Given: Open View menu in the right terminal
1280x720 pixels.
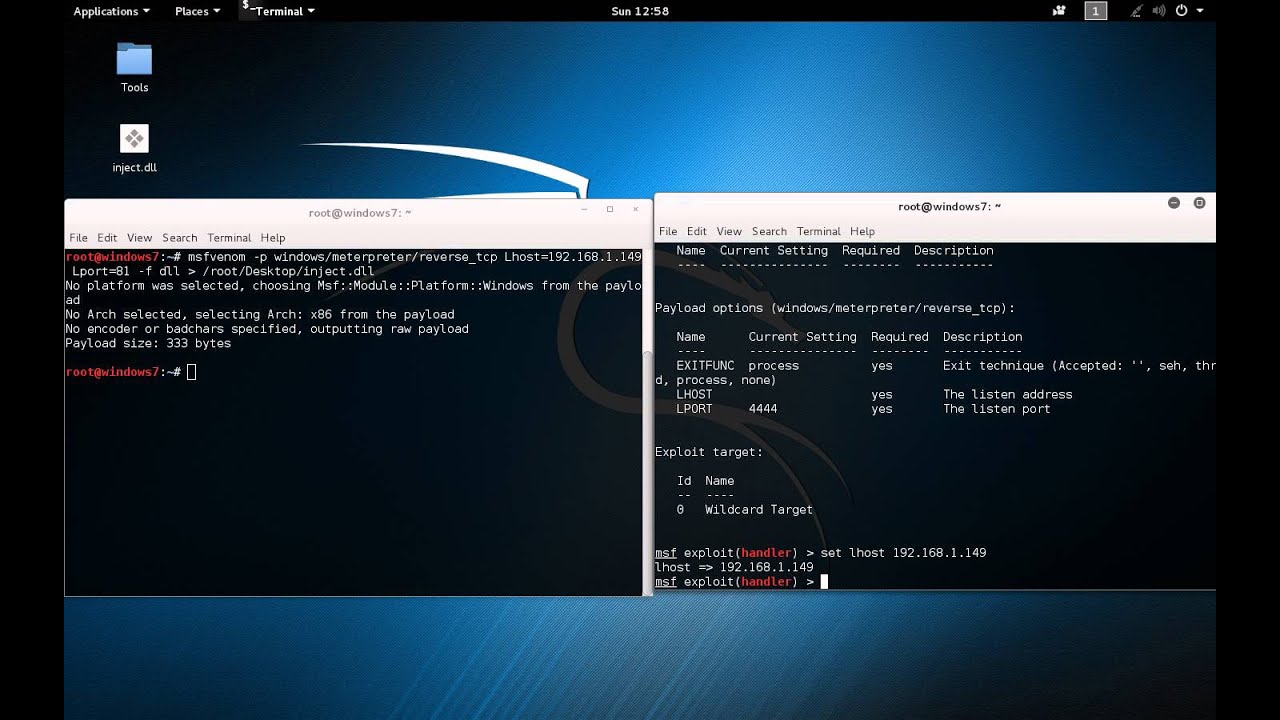Looking at the screenshot, I should point(729,232).
